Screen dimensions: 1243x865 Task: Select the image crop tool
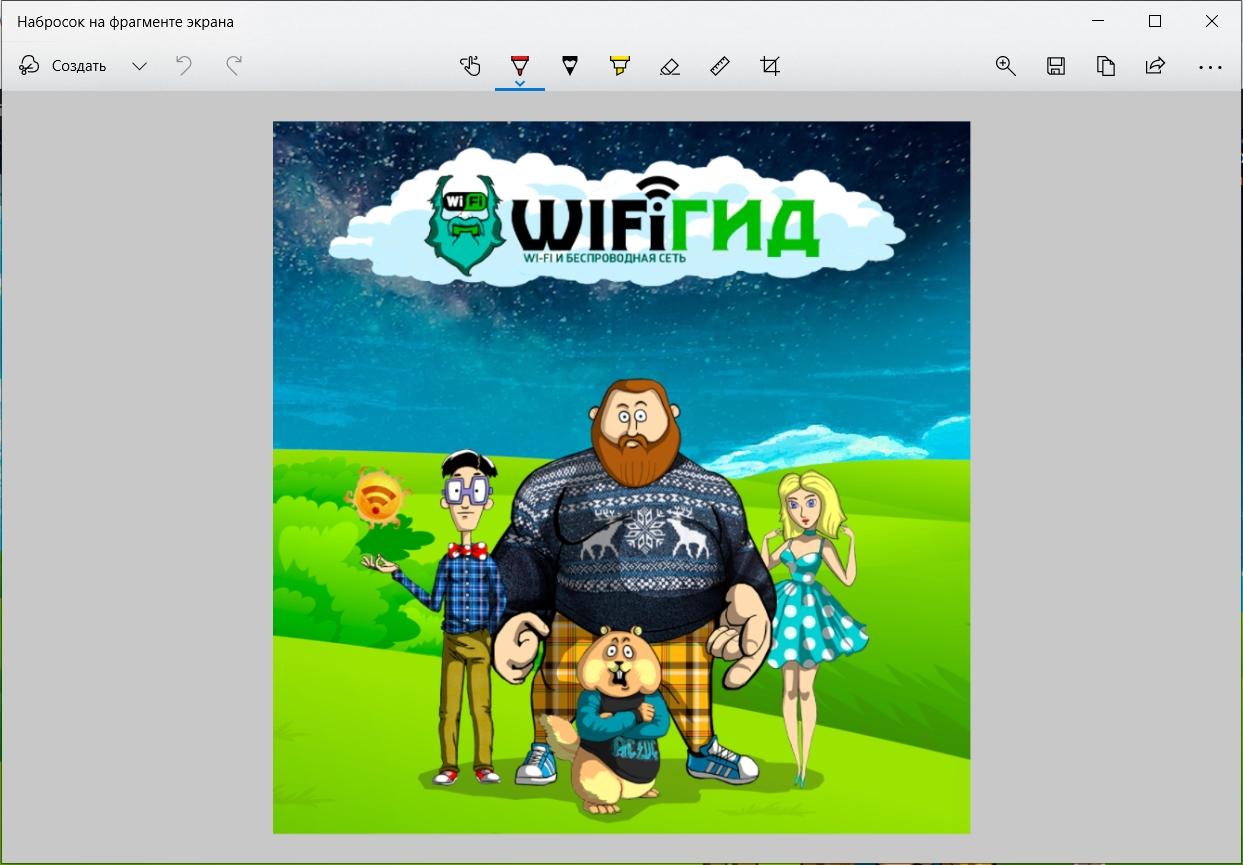(770, 66)
